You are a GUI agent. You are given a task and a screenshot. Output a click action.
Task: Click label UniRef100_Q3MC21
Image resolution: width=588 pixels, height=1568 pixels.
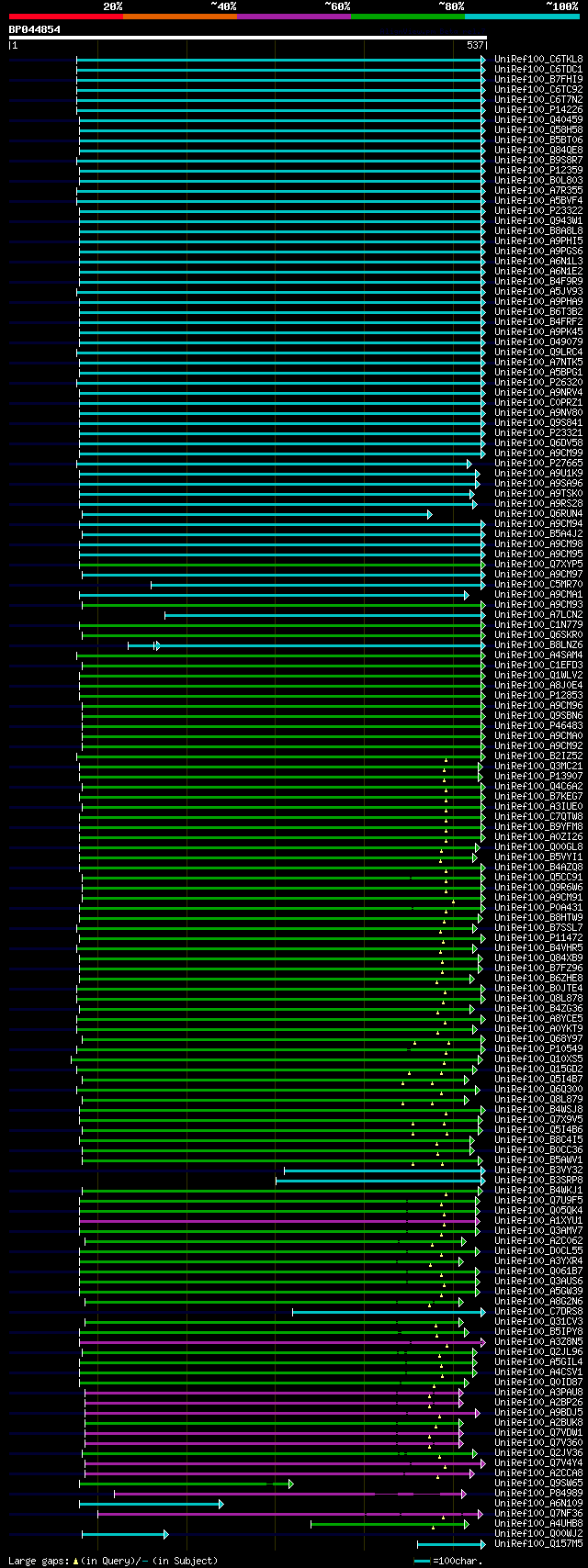point(538,766)
